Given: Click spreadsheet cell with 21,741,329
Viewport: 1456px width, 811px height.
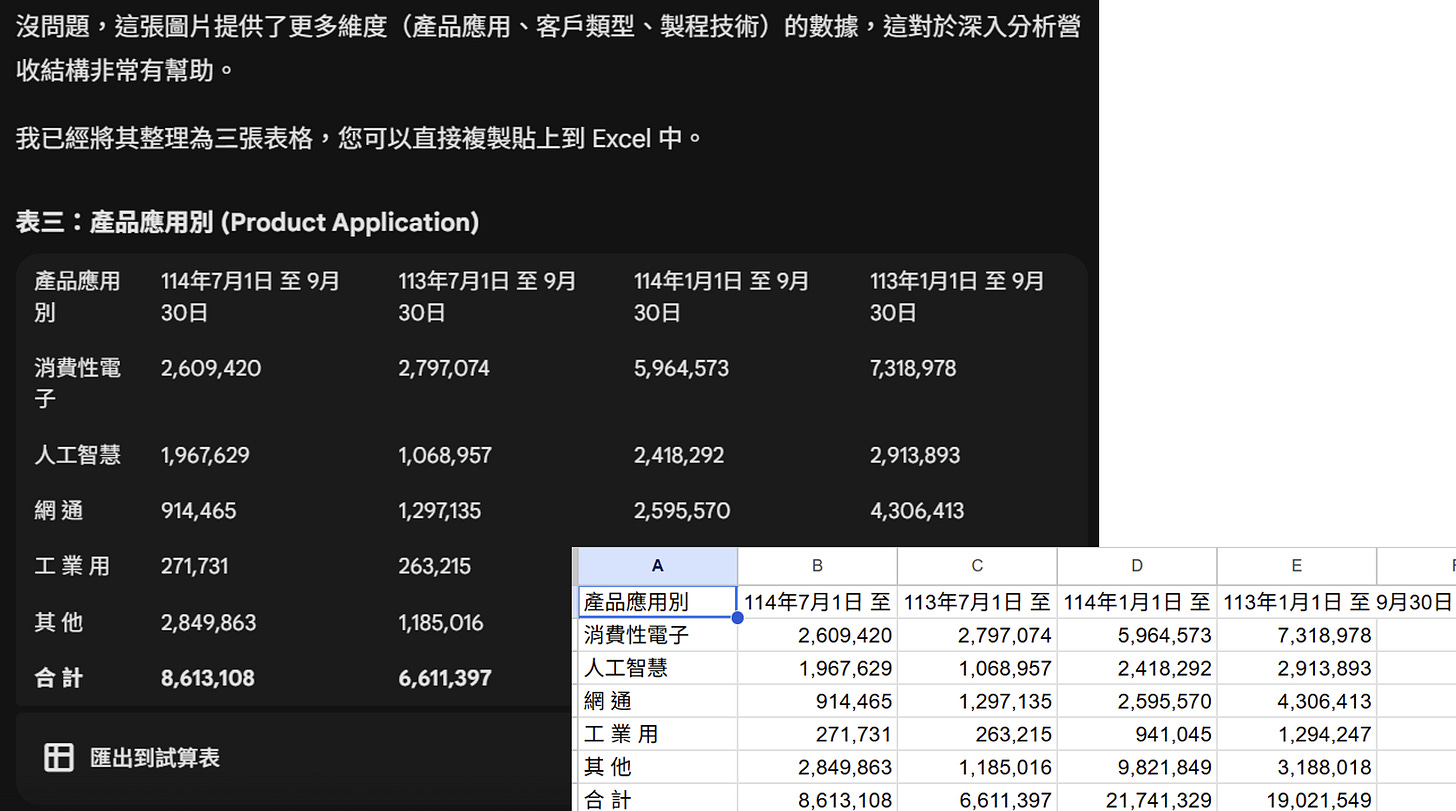Looking at the screenshot, I should (1137, 798).
